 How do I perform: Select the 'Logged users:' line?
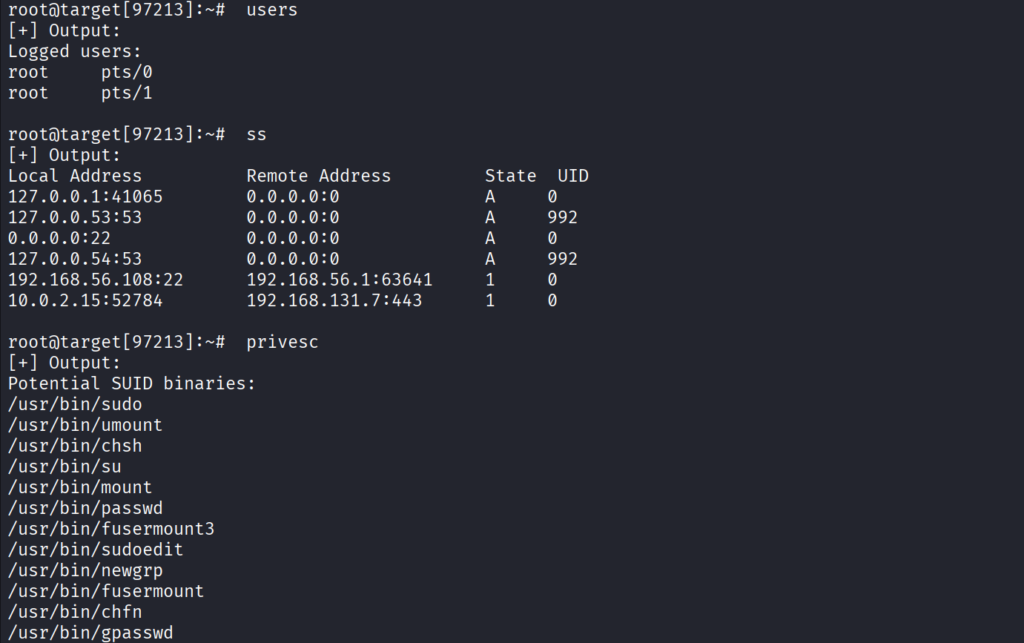tap(74, 52)
